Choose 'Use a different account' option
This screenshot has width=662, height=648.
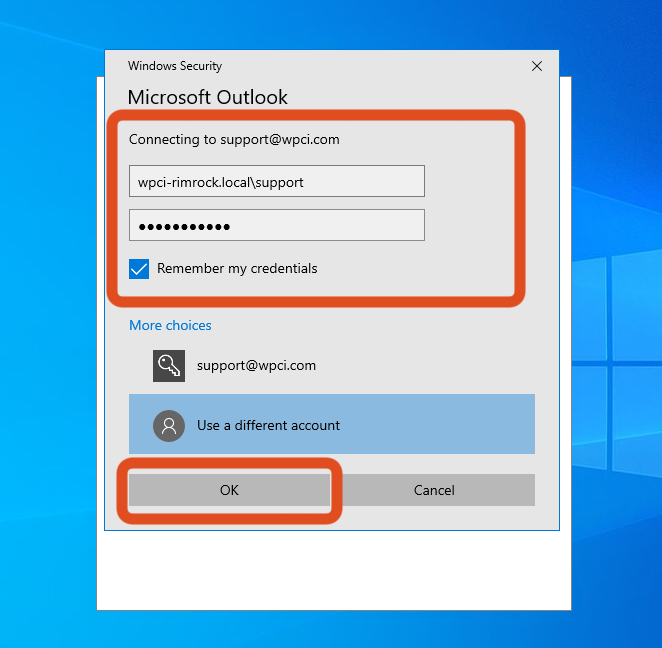(x=268, y=425)
